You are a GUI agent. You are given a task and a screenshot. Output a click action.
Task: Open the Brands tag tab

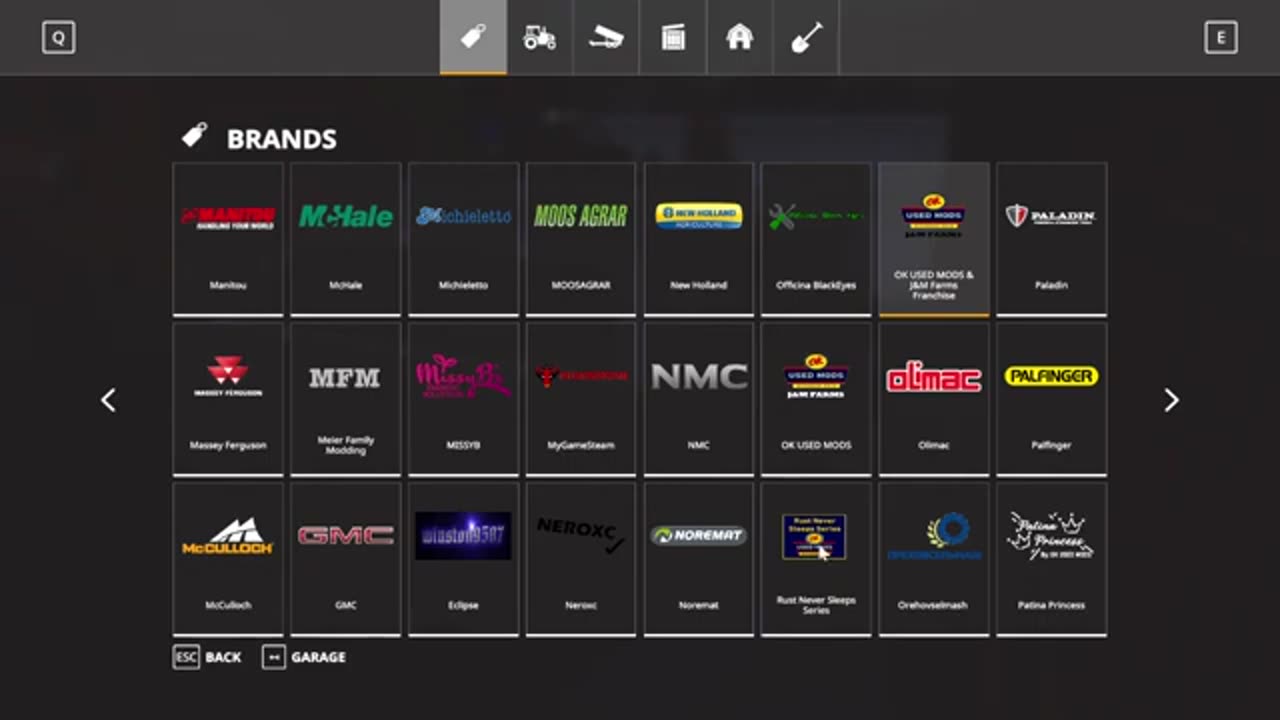[473, 37]
